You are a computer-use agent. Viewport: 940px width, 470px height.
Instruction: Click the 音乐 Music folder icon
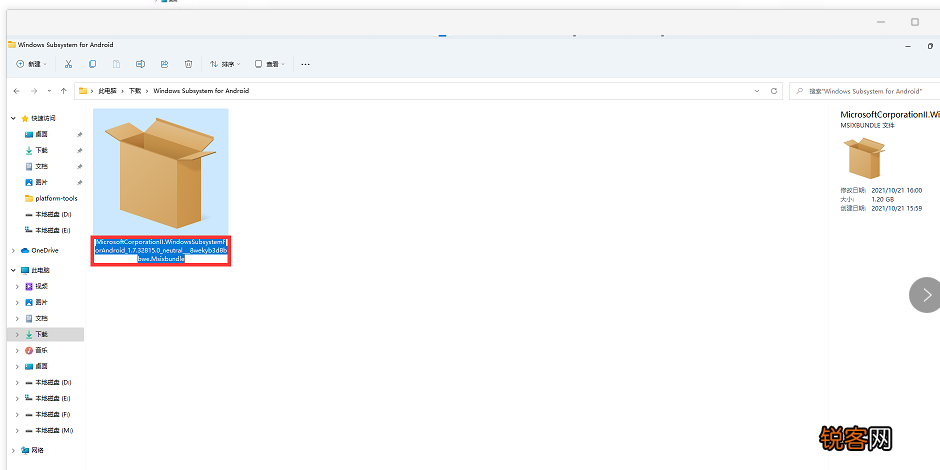click(29, 350)
